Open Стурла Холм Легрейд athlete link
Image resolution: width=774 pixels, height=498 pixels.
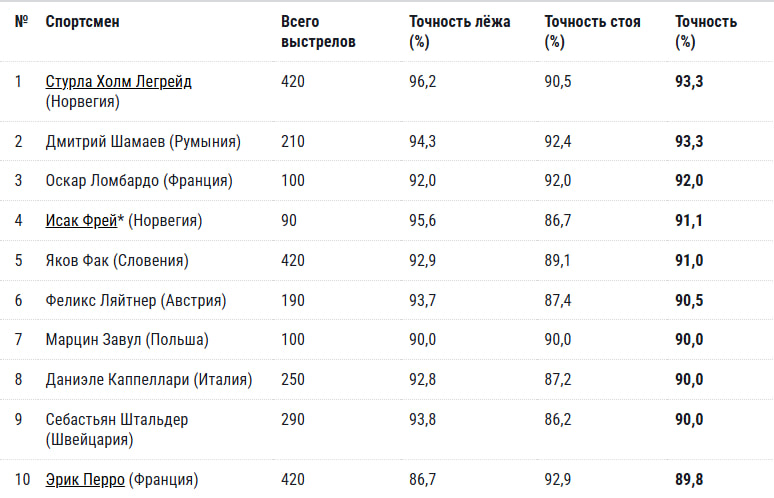[x=118, y=81]
